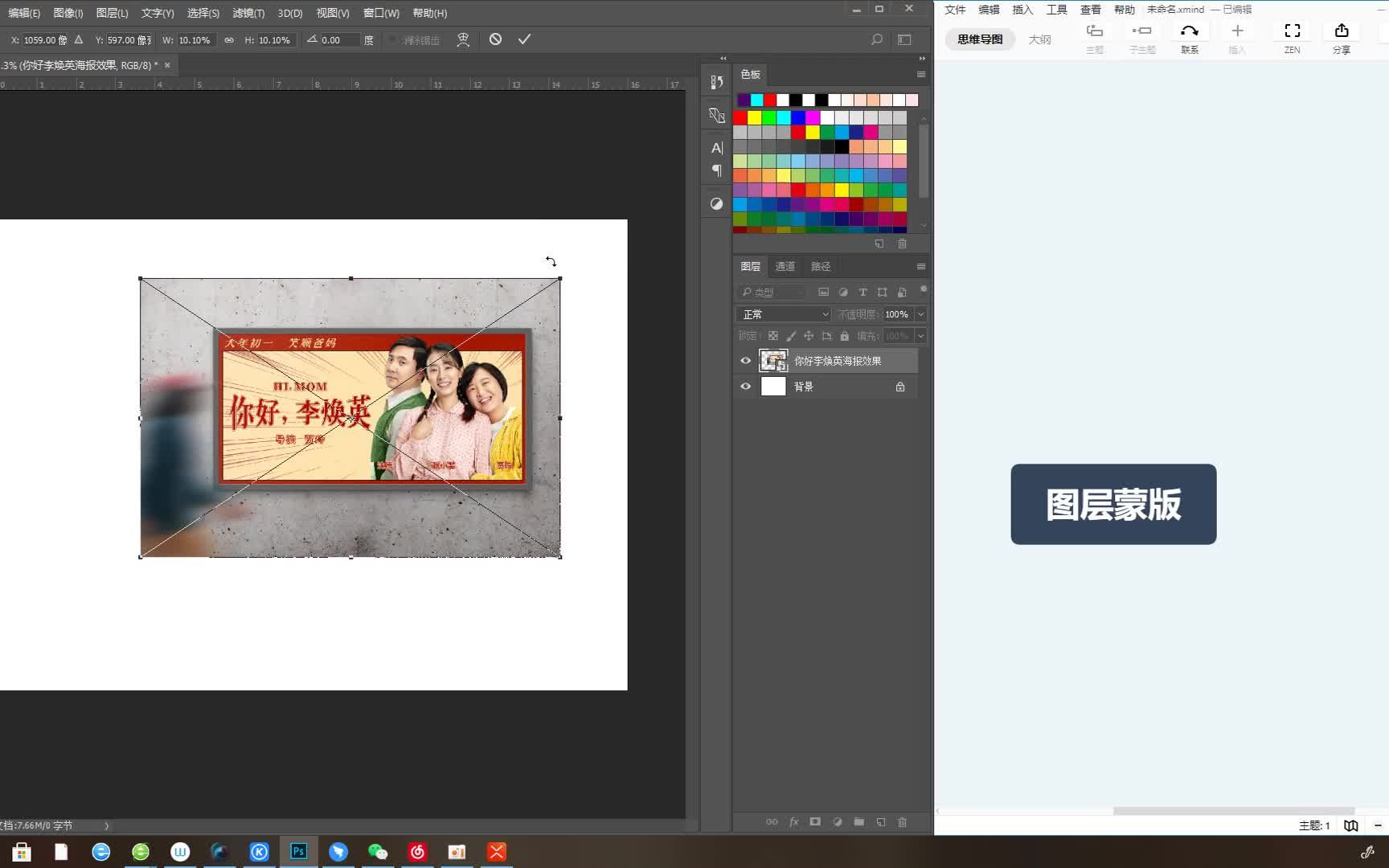
Task: Hide the 你好李焕英海报效果 layer
Action: (745, 361)
